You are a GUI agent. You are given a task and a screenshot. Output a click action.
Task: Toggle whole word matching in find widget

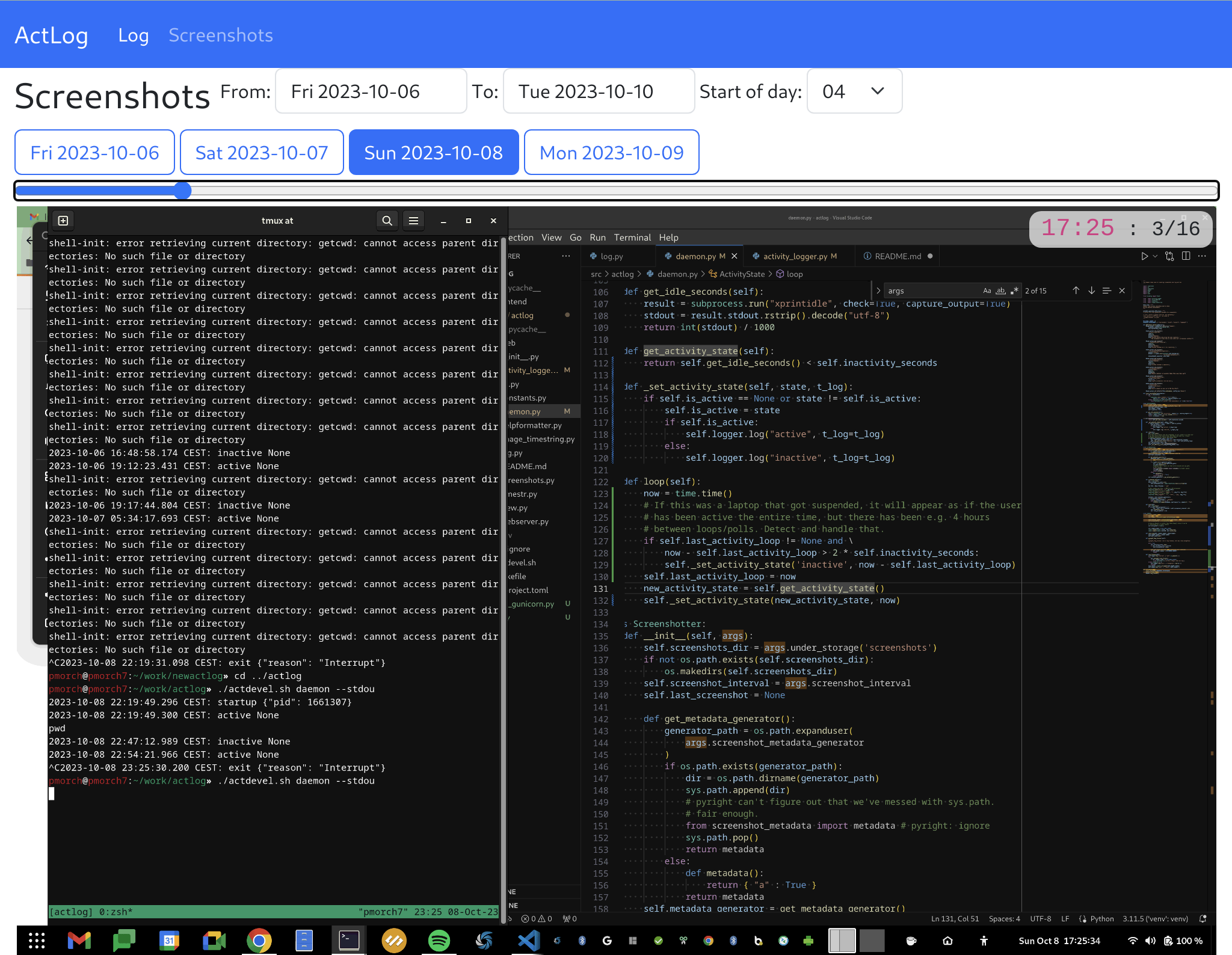(x=1000, y=290)
